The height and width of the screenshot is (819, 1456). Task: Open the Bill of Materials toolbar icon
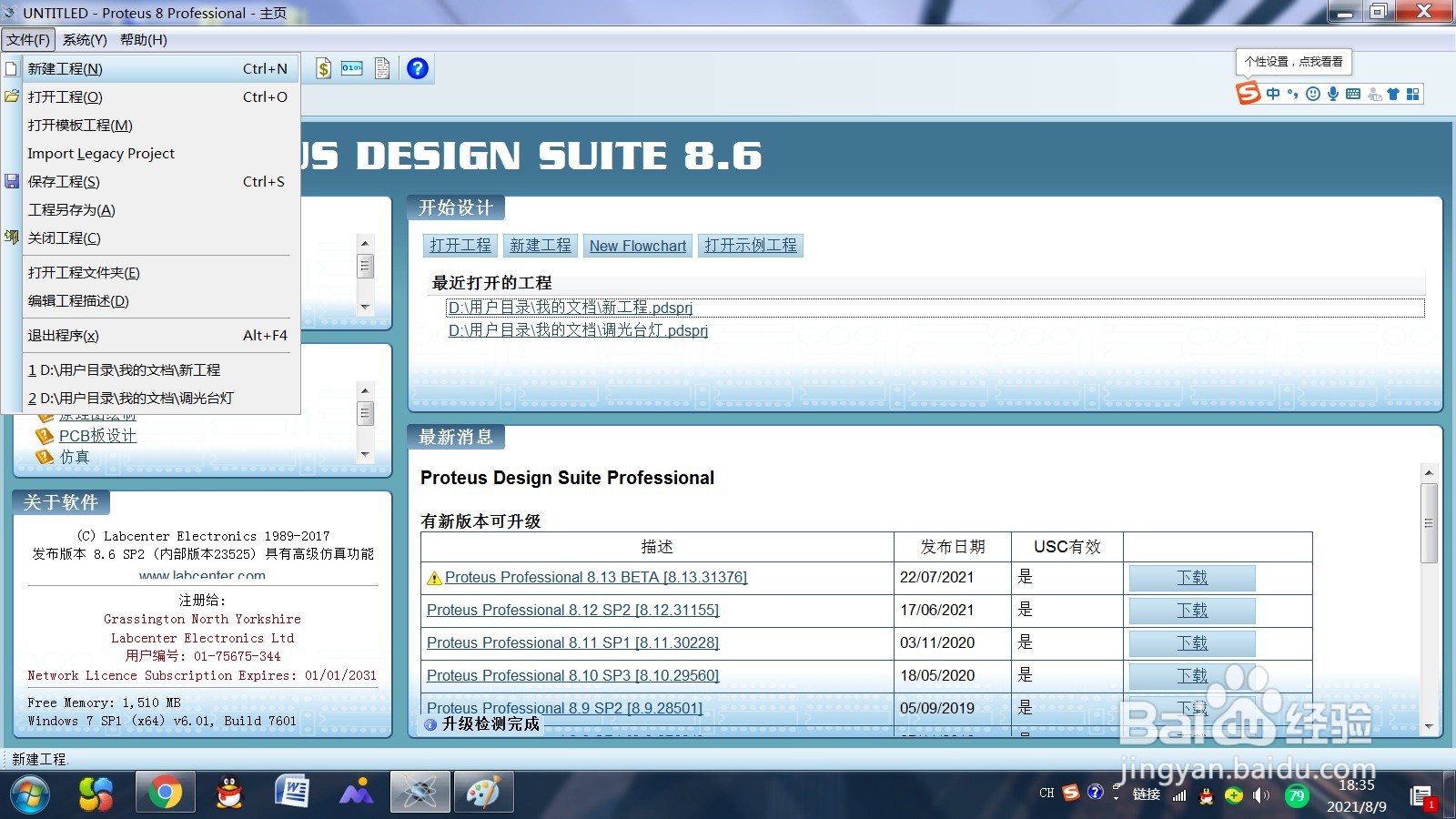324,68
